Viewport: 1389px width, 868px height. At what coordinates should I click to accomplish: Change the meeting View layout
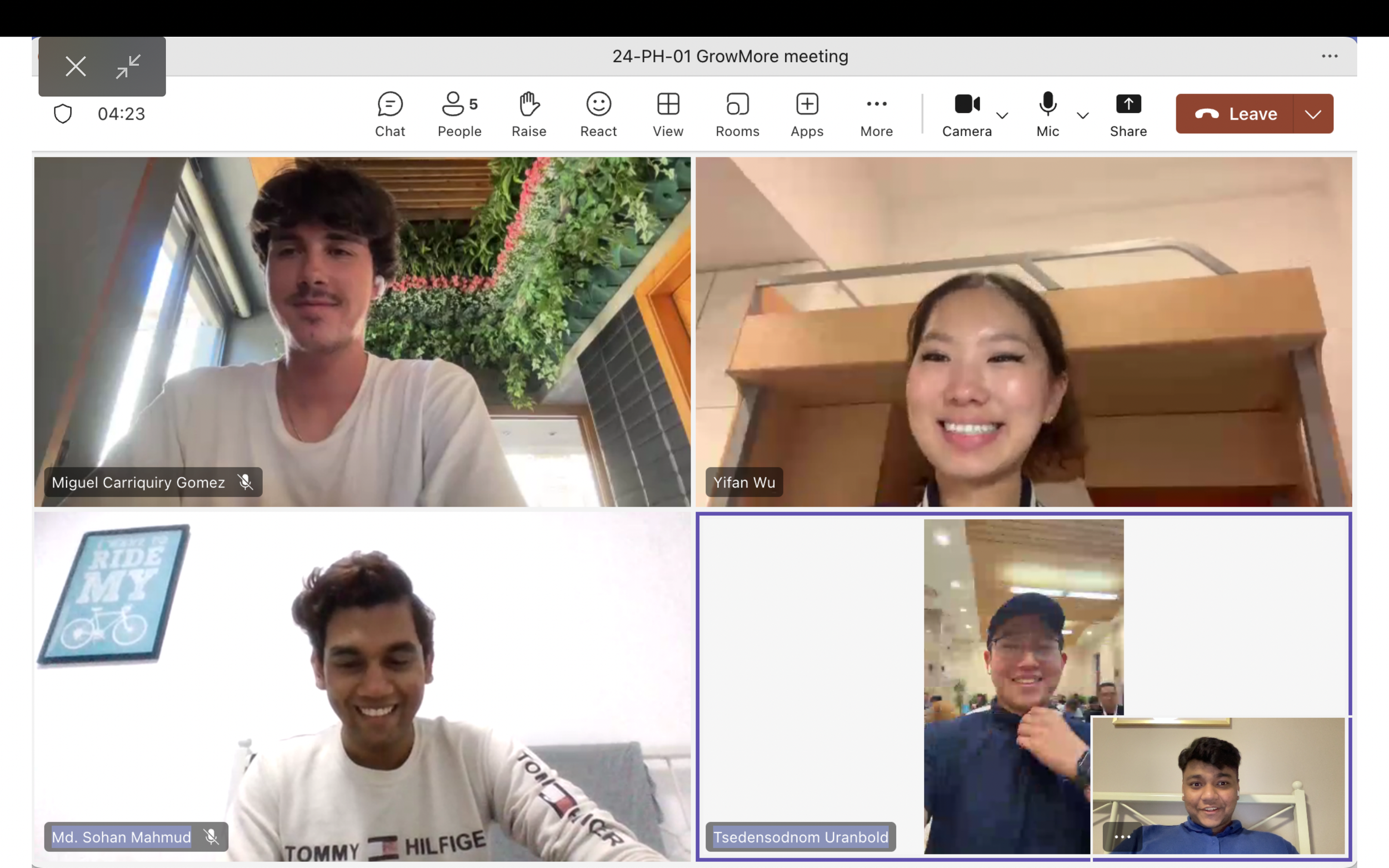(x=668, y=114)
